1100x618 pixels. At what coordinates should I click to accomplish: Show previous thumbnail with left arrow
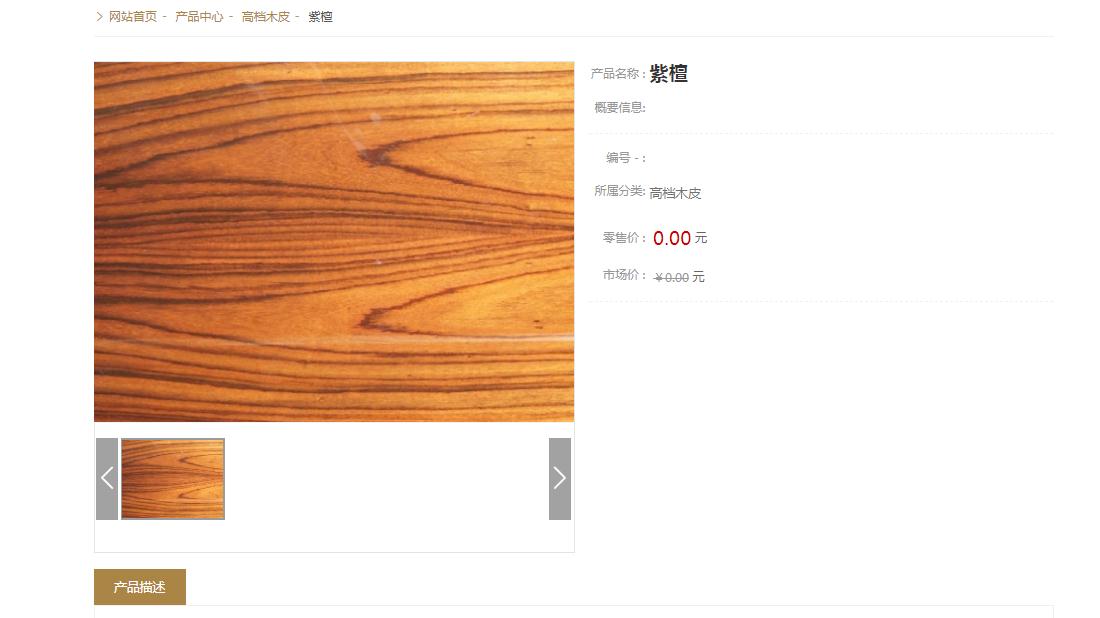click(107, 478)
